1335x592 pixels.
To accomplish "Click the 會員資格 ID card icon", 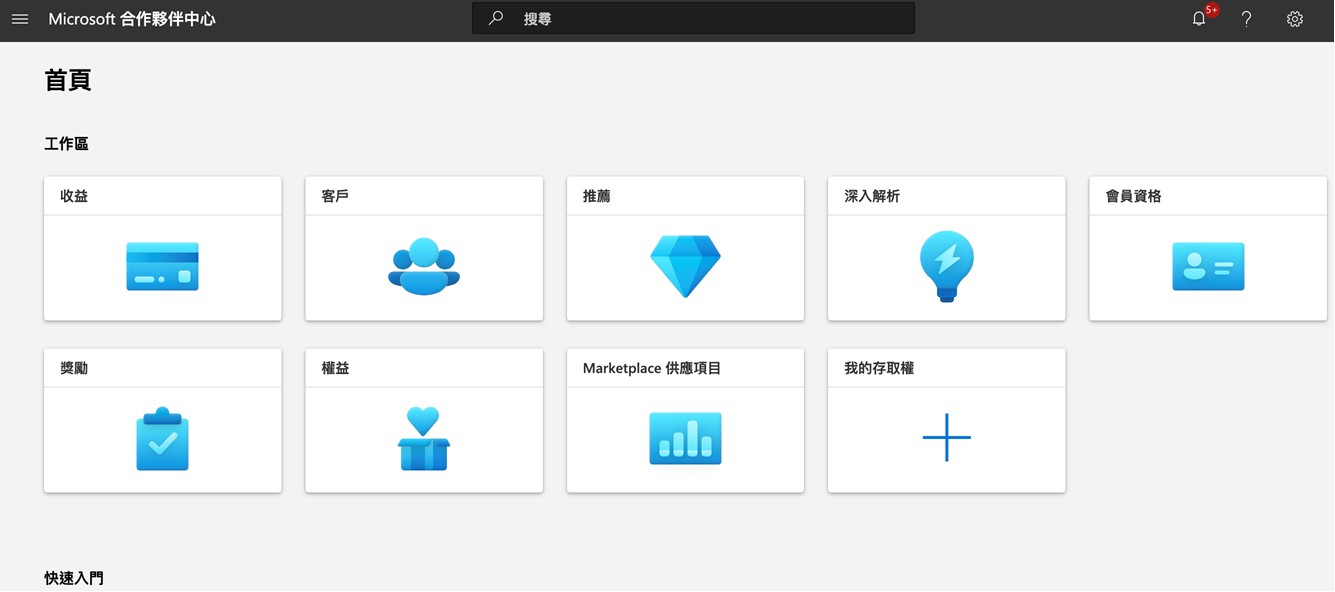I will pos(1208,267).
